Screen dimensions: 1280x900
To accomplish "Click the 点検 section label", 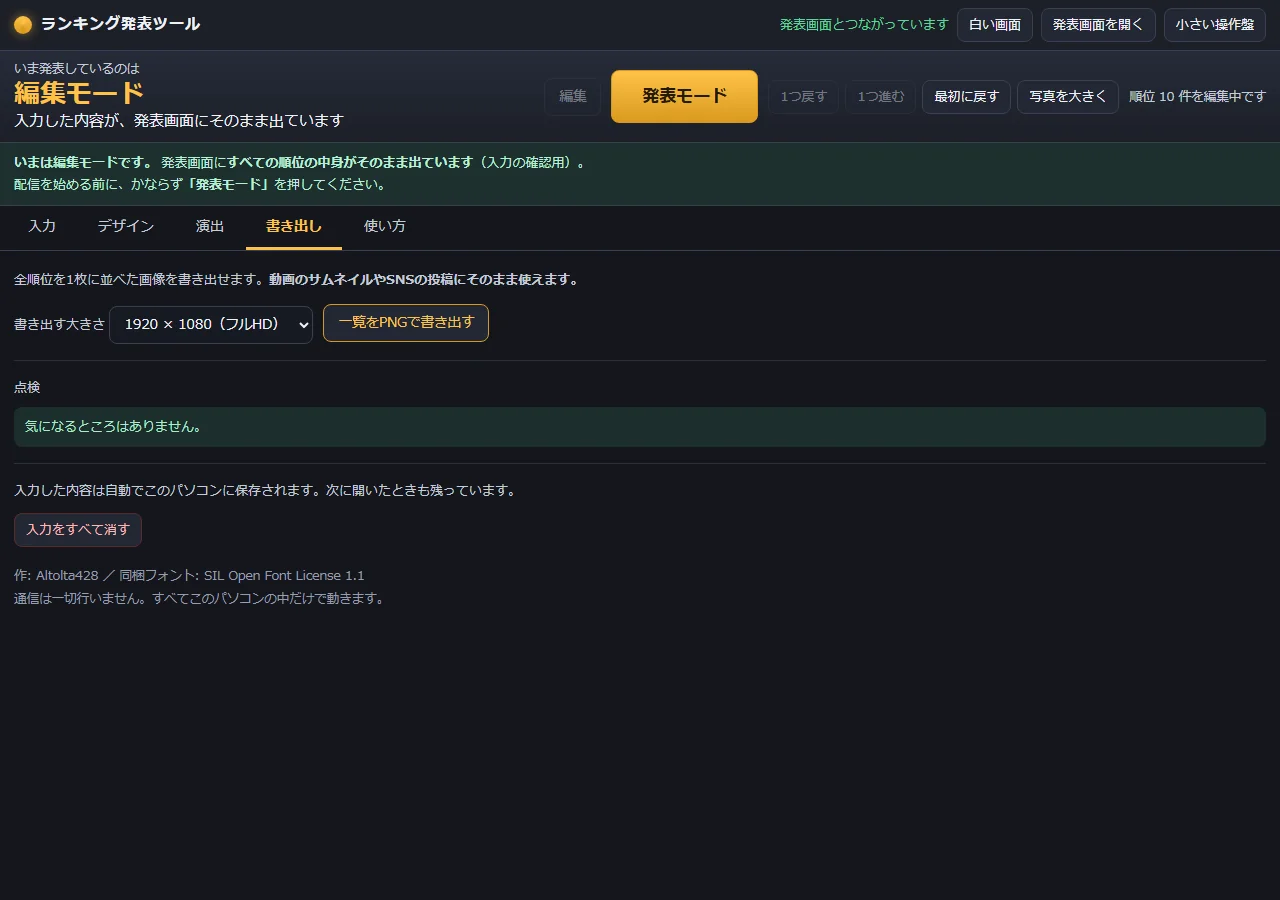I will (x=27, y=388).
